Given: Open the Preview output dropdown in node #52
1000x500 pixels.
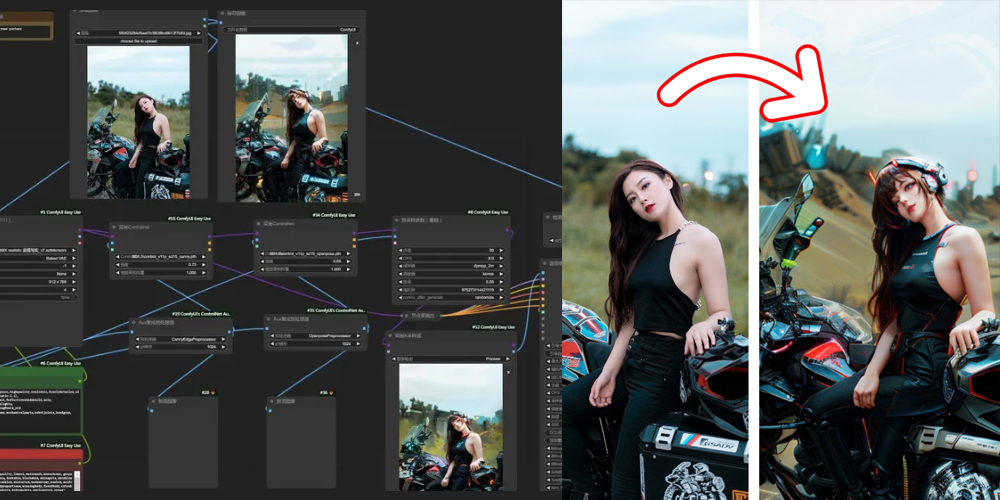Looking at the screenshot, I should [451, 359].
